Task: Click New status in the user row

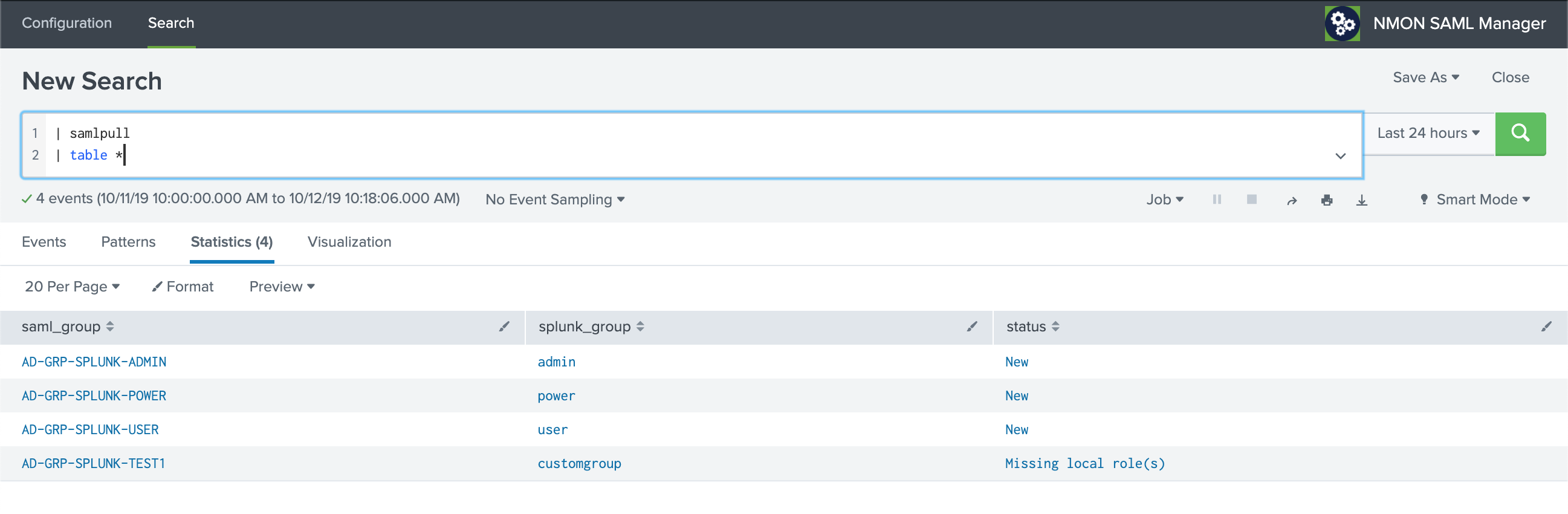Action: [x=1017, y=430]
